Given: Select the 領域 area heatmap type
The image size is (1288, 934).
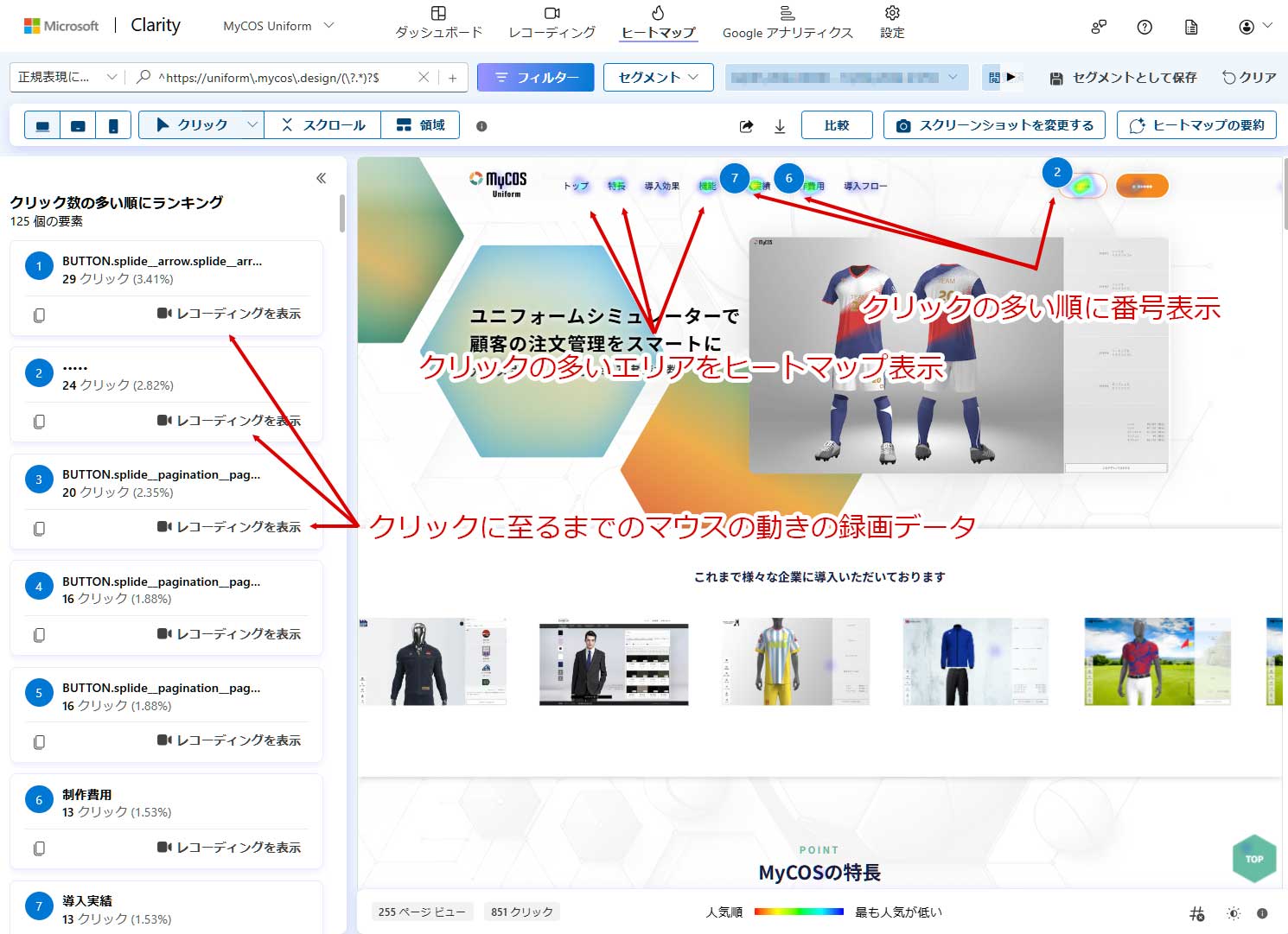Looking at the screenshot, I should click(x=420, y=125).
